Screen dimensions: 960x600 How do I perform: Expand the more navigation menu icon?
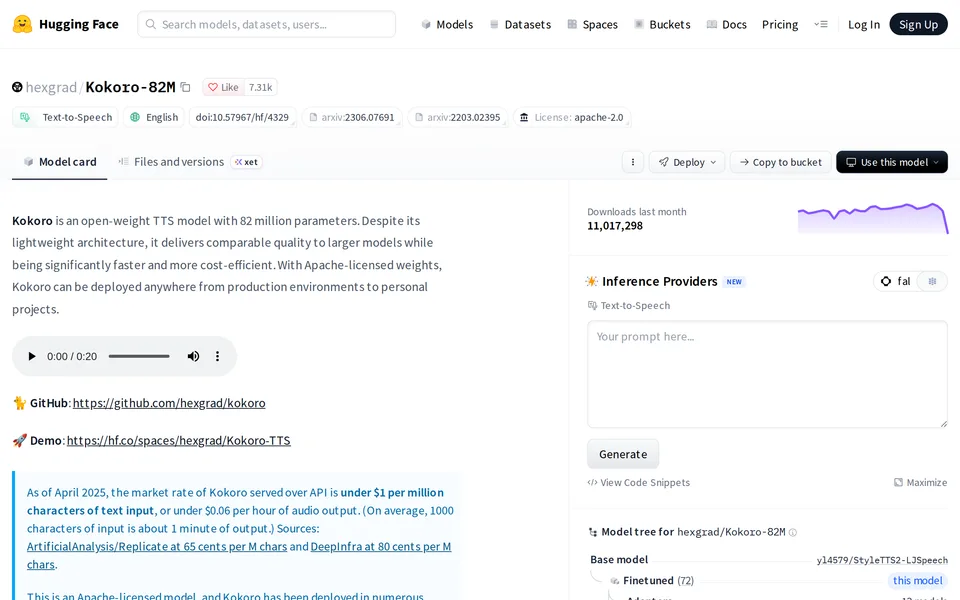pyautogui.click(x=821, y=24)
